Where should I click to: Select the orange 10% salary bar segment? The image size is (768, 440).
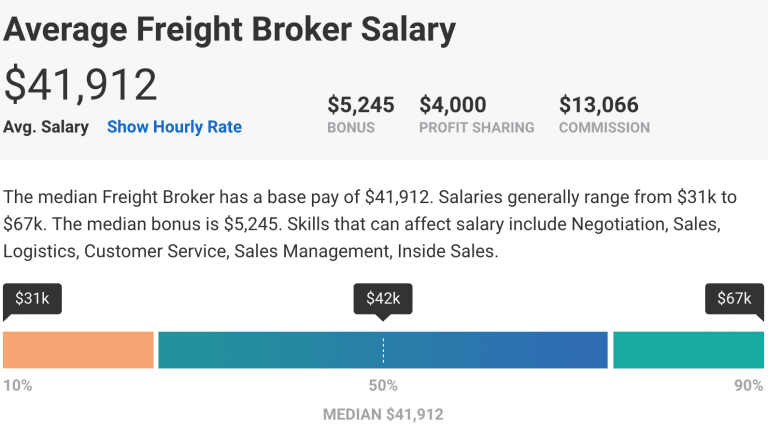click(x=78, y=350)
